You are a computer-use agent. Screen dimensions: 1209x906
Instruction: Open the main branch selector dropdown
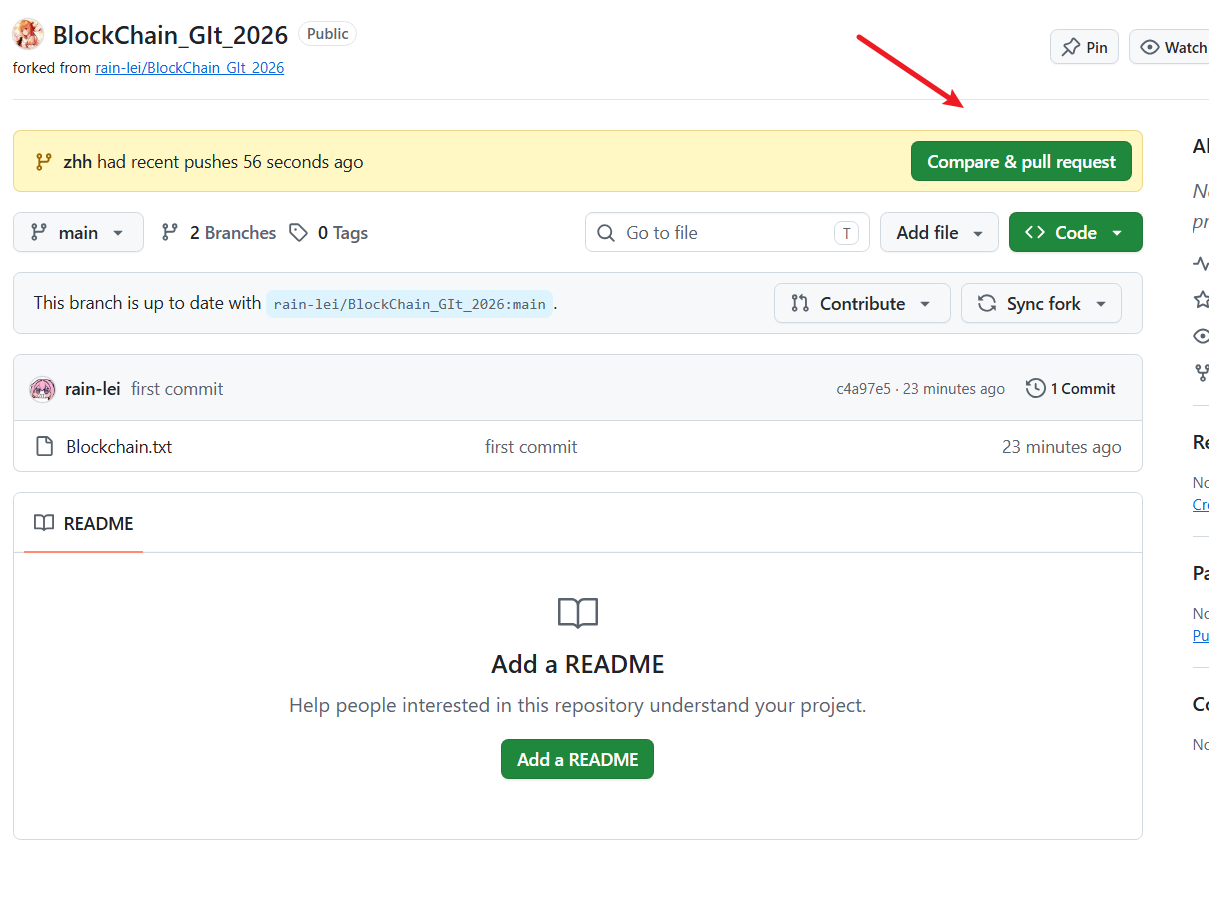point(78,233)
